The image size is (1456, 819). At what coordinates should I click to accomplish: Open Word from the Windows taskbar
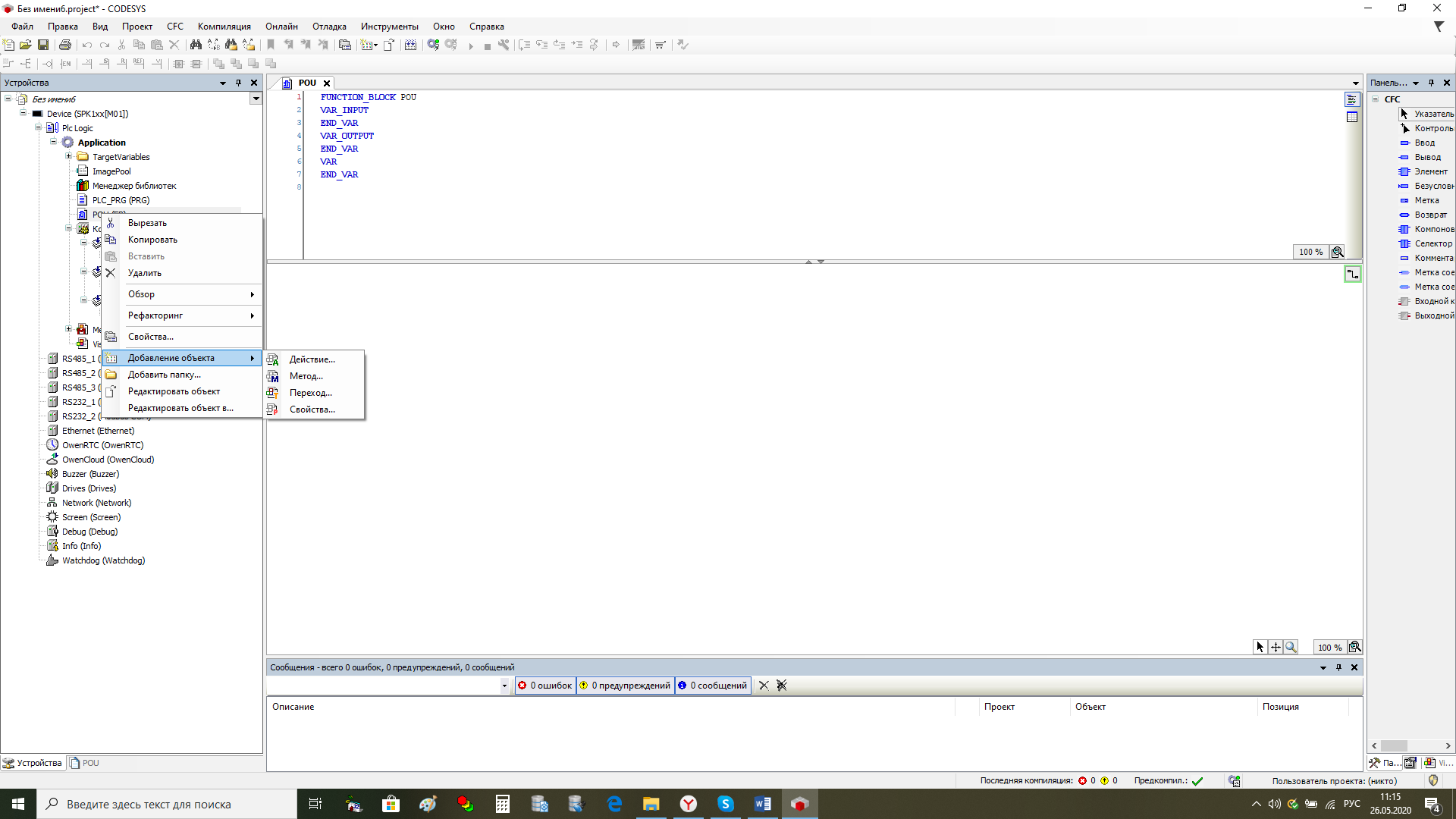(762, 804)
